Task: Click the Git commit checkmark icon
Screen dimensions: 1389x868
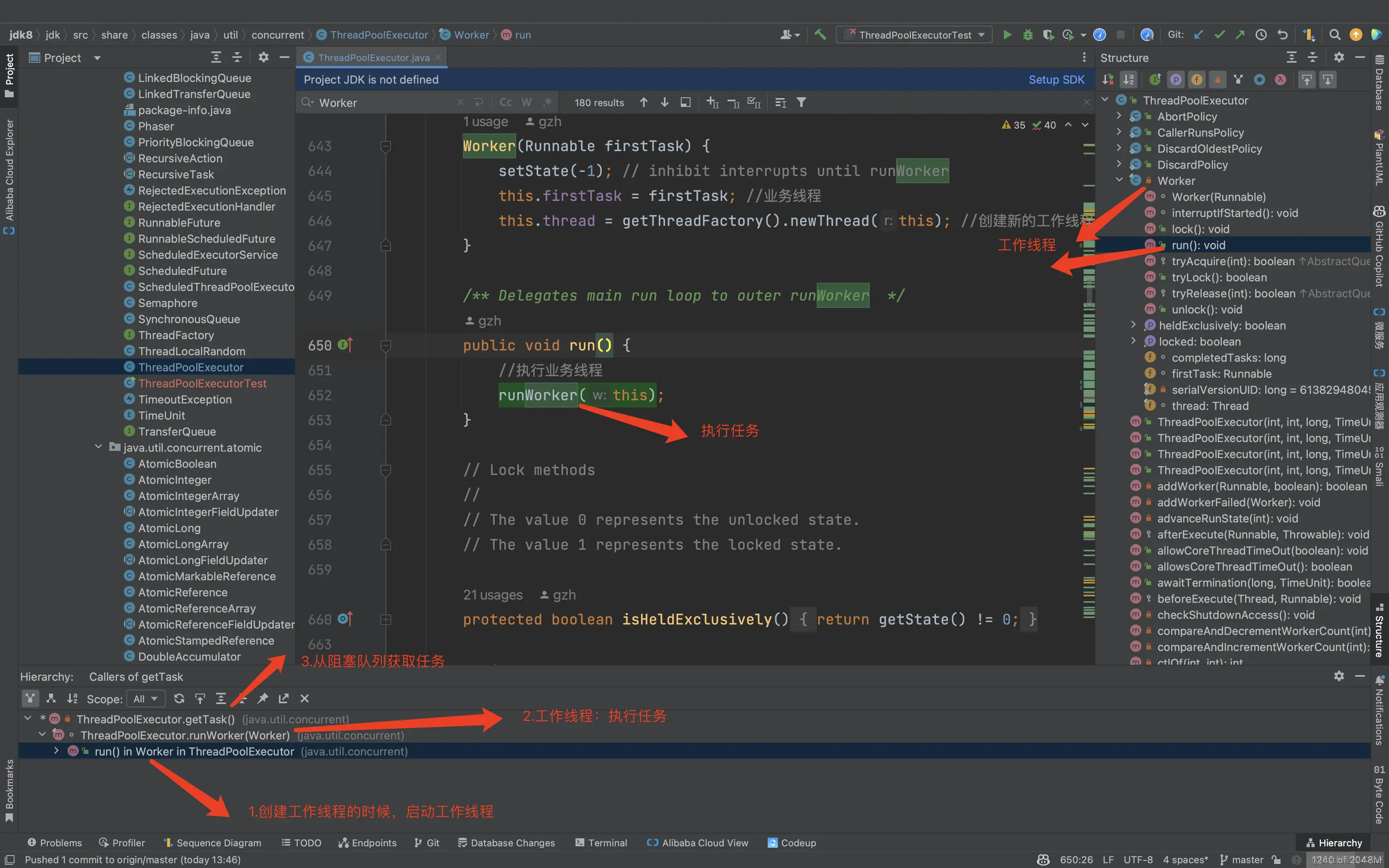Action: tap(1219, 35)
